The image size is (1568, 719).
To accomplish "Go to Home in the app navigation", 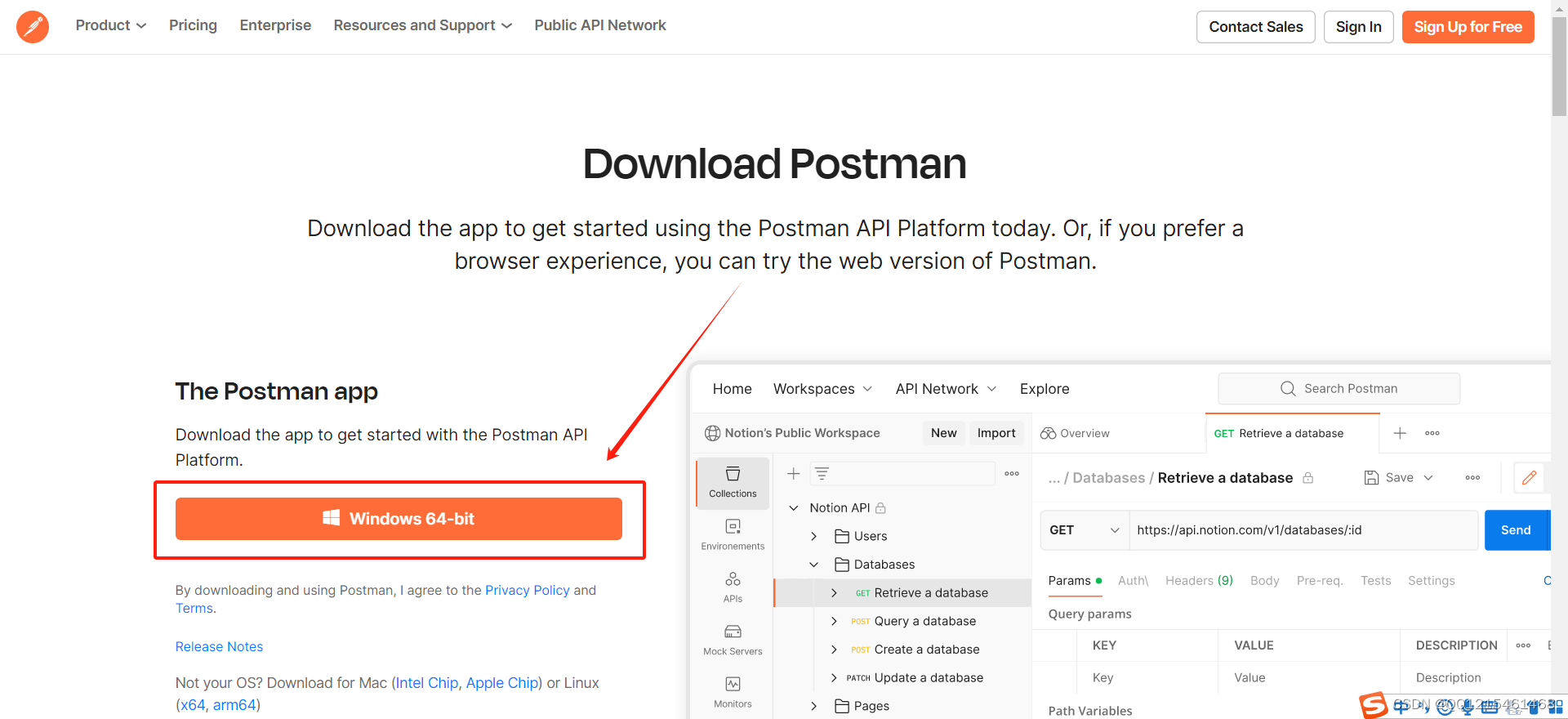I will coord(732,389).
